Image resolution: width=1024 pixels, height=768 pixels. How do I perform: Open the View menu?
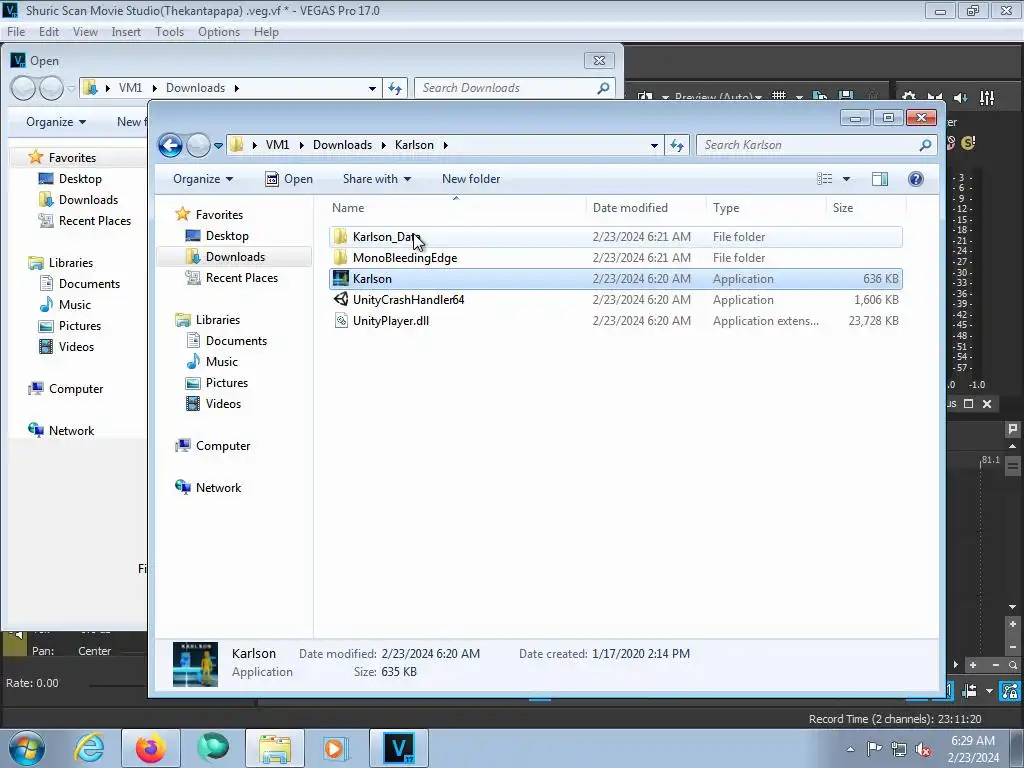[85, 32]
